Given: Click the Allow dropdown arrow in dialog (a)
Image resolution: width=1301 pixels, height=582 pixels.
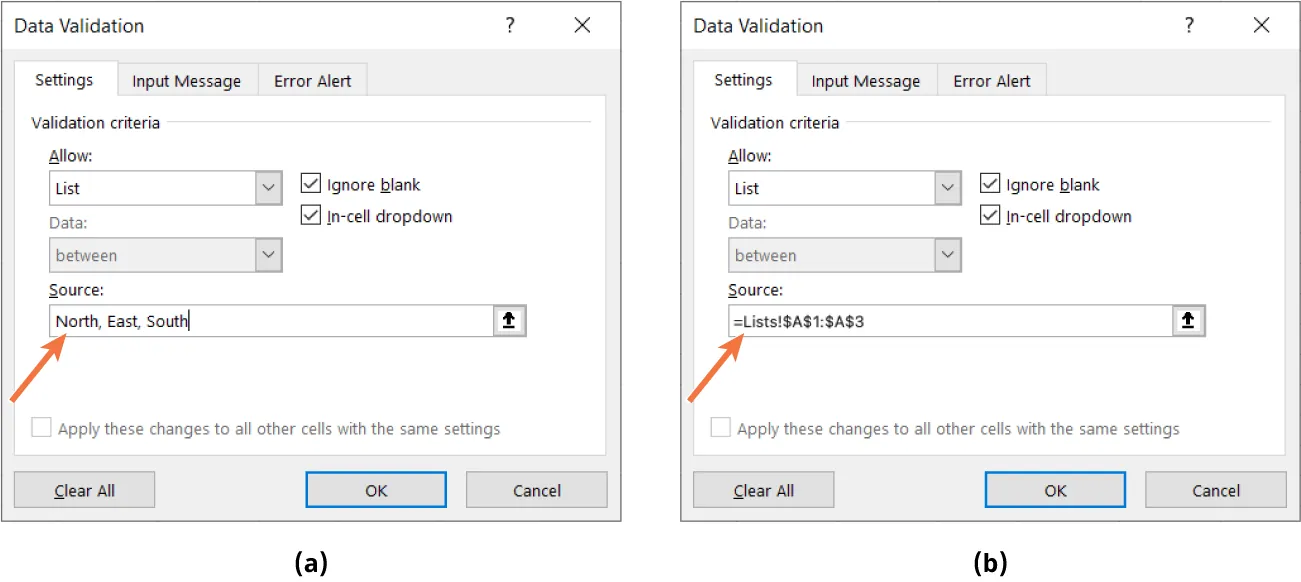Looking at the screenshot, I should [267, 188].
